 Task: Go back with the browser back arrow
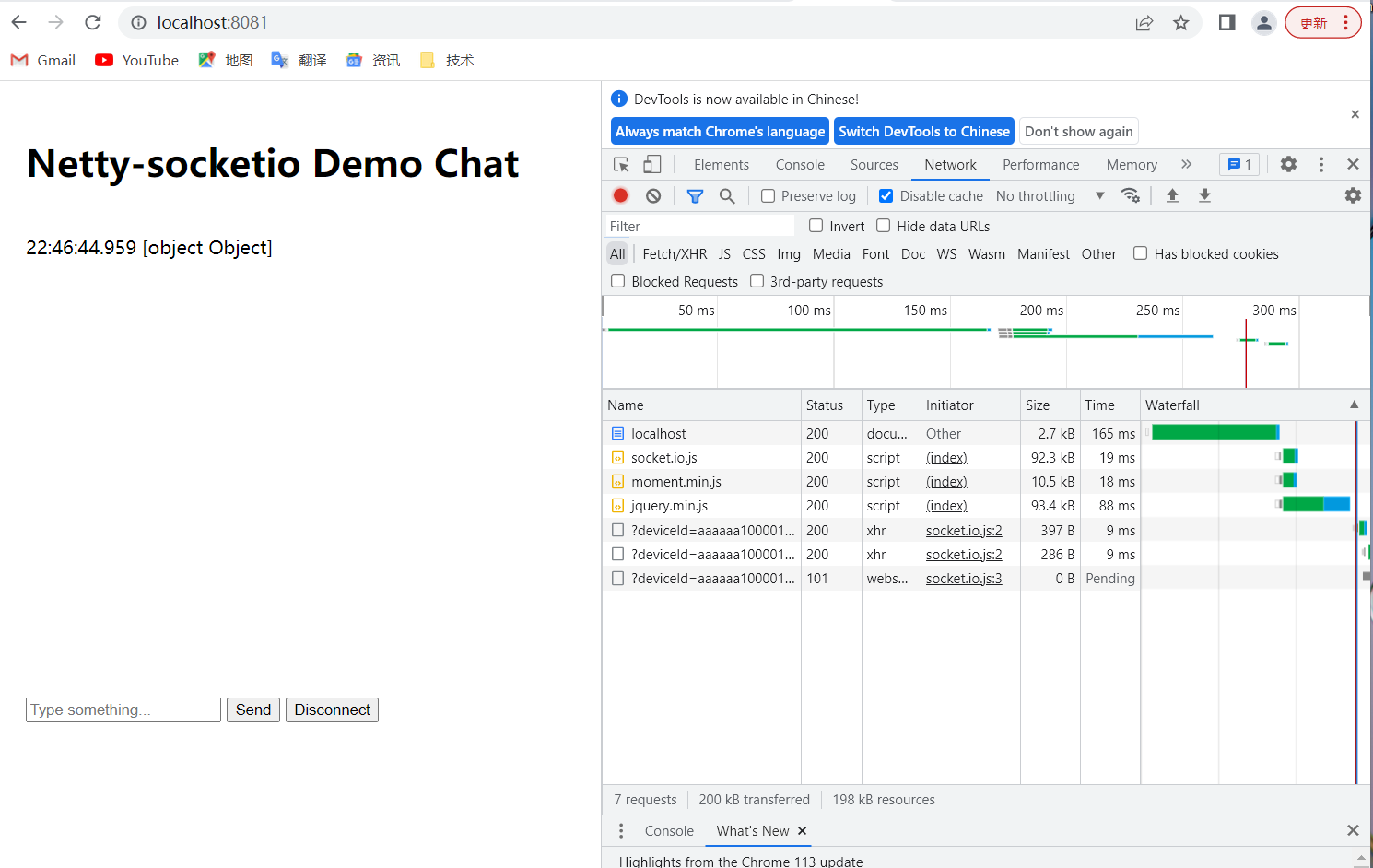coord(19,22)
